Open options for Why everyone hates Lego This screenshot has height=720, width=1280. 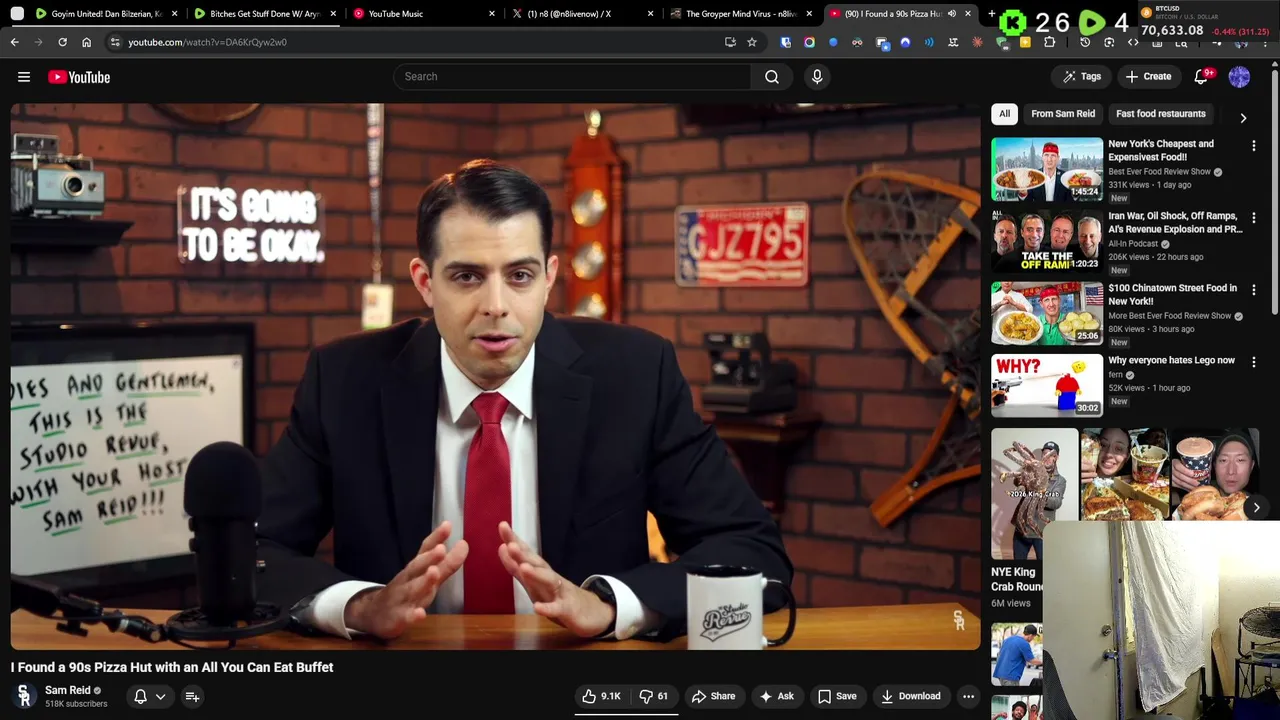(x=1254, y=362)
